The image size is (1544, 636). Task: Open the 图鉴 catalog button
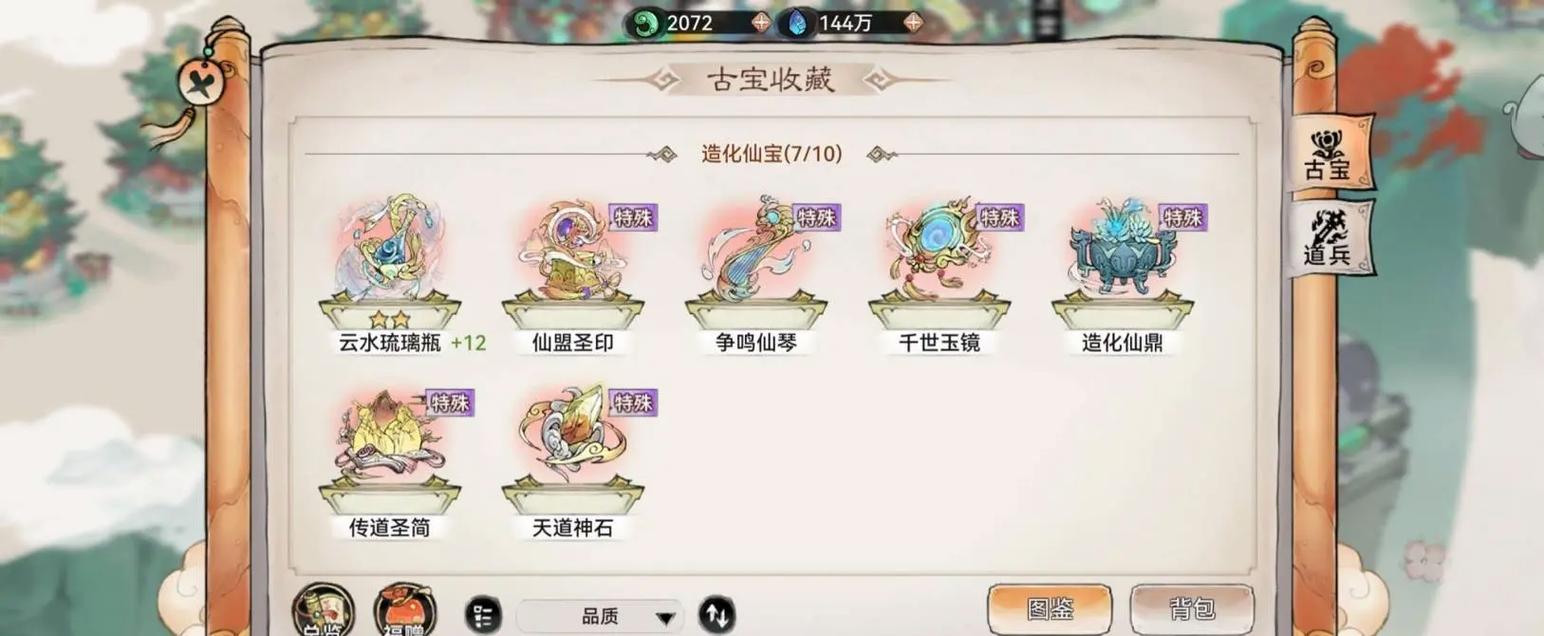point(1049,609)
